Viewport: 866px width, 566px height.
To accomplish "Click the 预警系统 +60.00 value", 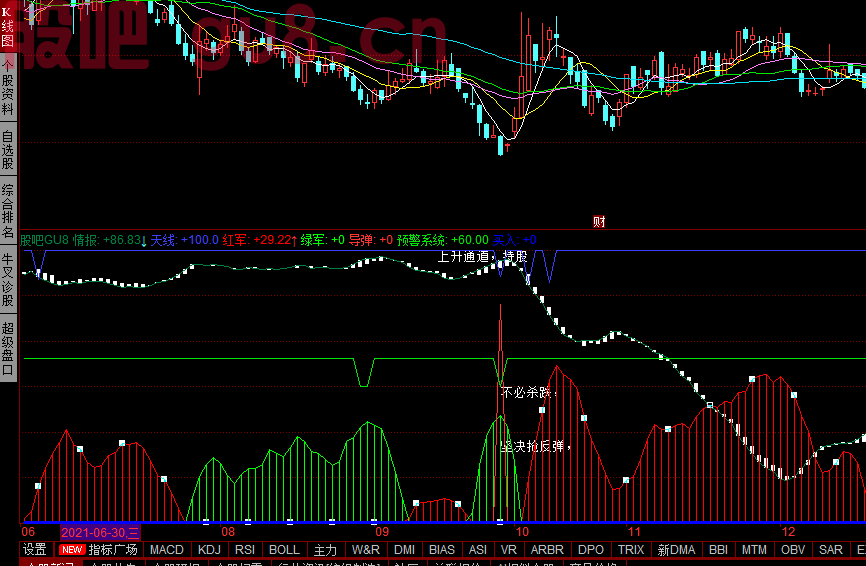I will tap(443, 240).
